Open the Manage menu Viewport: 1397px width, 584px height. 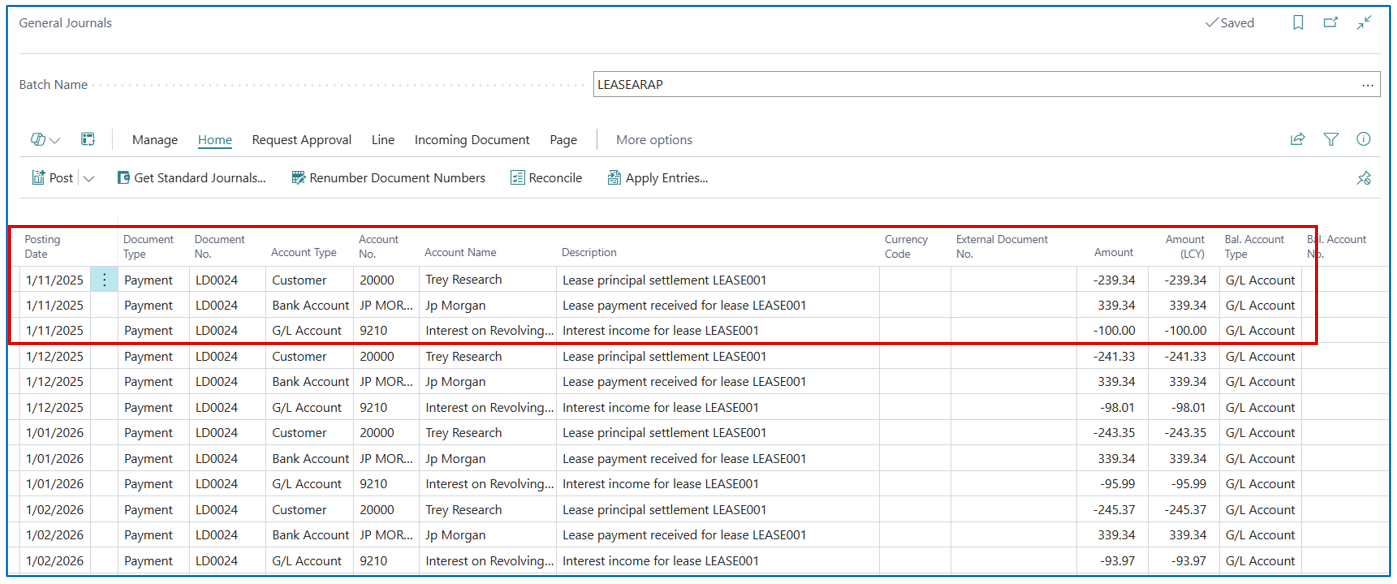[155, 140]
